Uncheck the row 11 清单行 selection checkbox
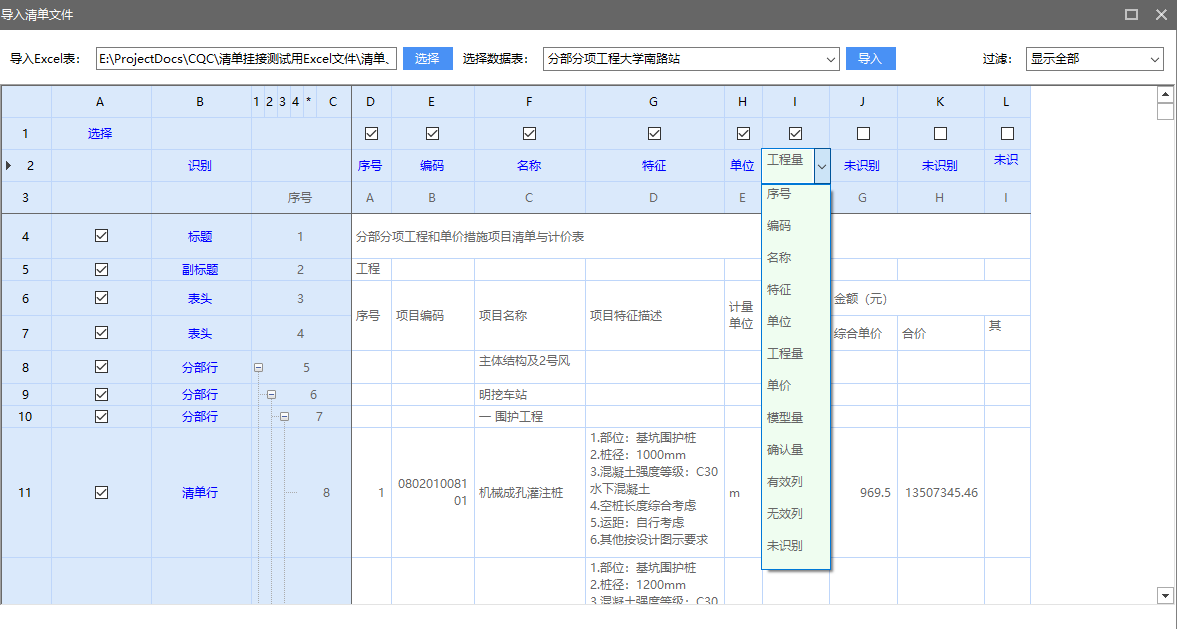Image resolution: width=1177 pixels, height=629 pixels. pos(101,492)
